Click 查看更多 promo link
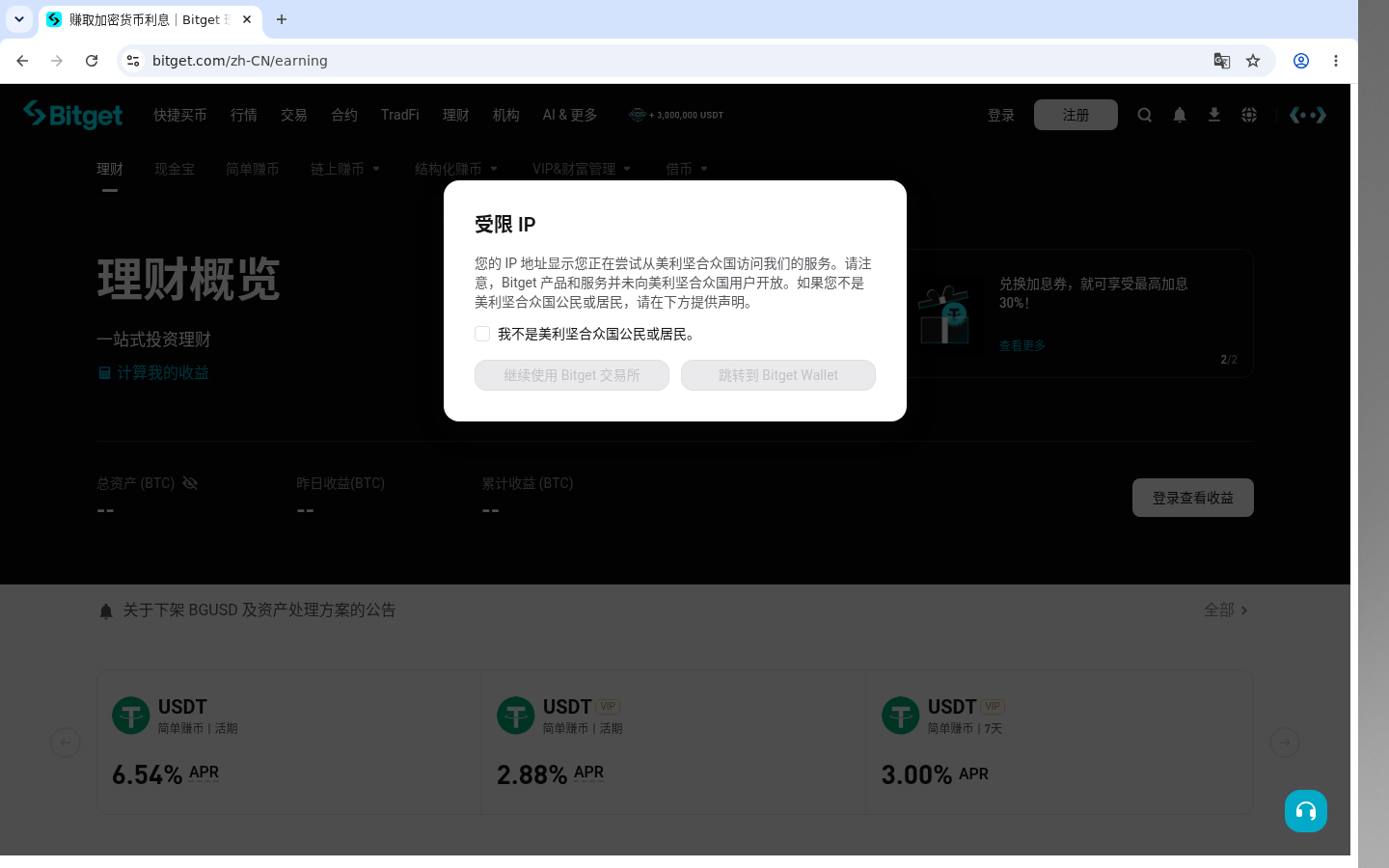Viewport: 1389px width, 868px height. coord(1022,345)
